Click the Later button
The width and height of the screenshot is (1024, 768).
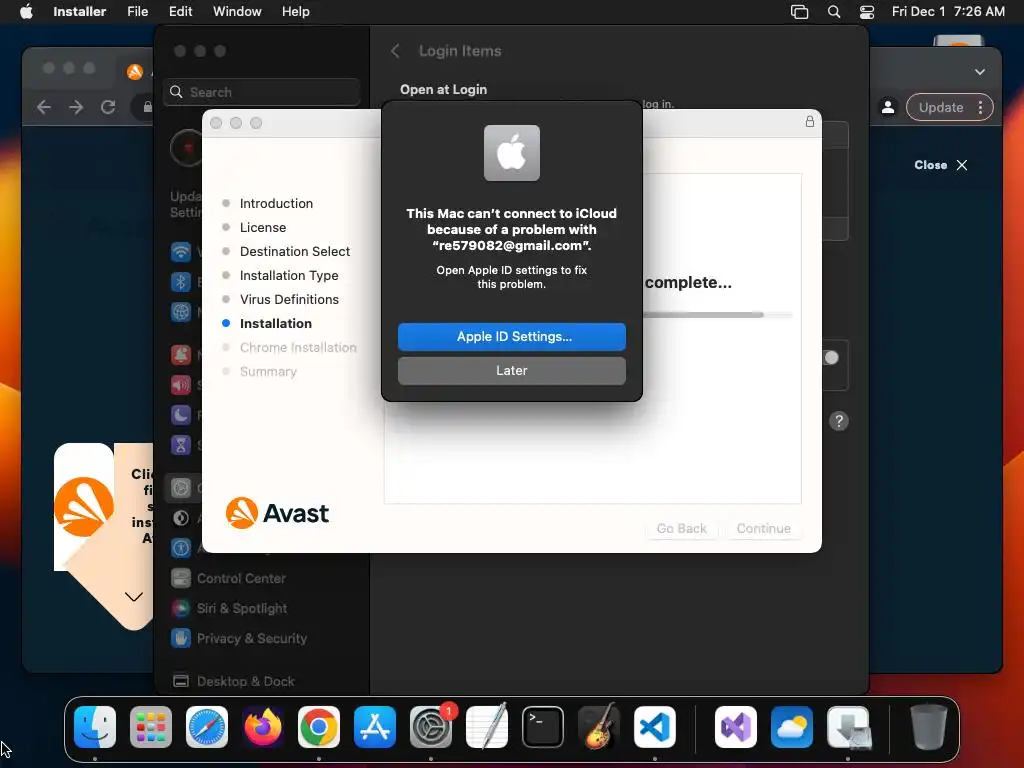tap(511, 370)
